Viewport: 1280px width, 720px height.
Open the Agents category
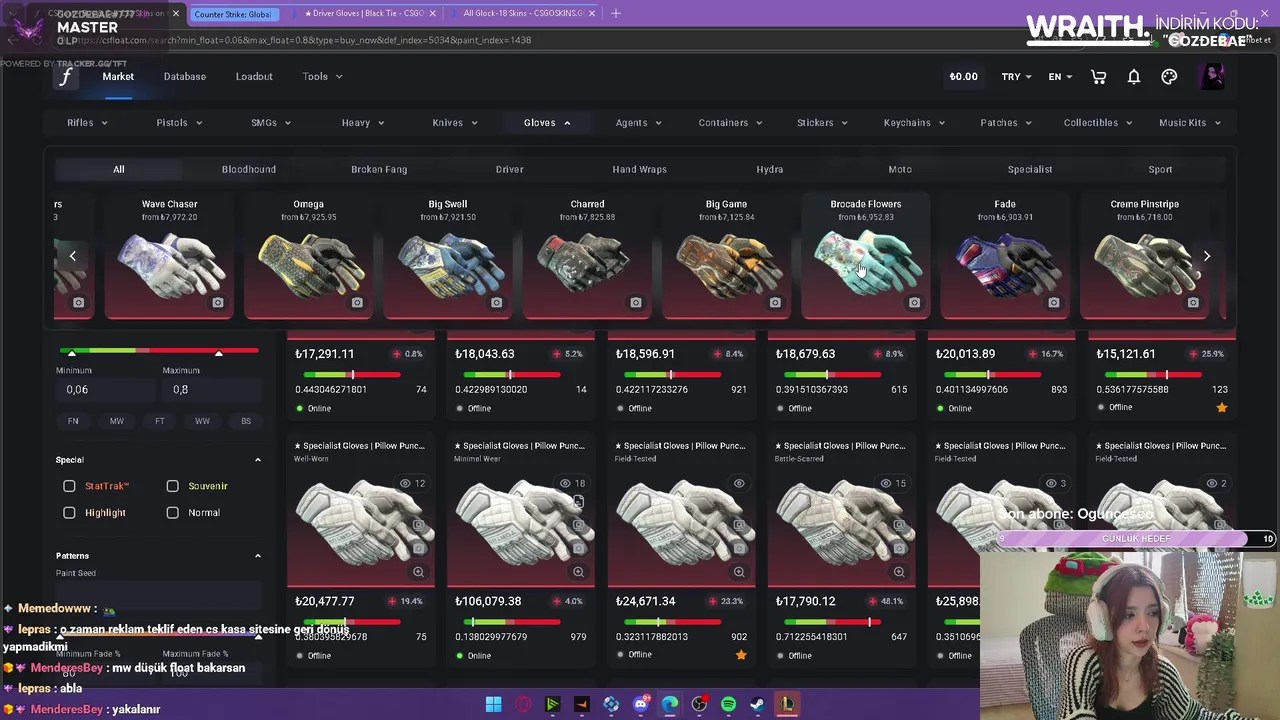pyautogui.click(x=638, y=123)
